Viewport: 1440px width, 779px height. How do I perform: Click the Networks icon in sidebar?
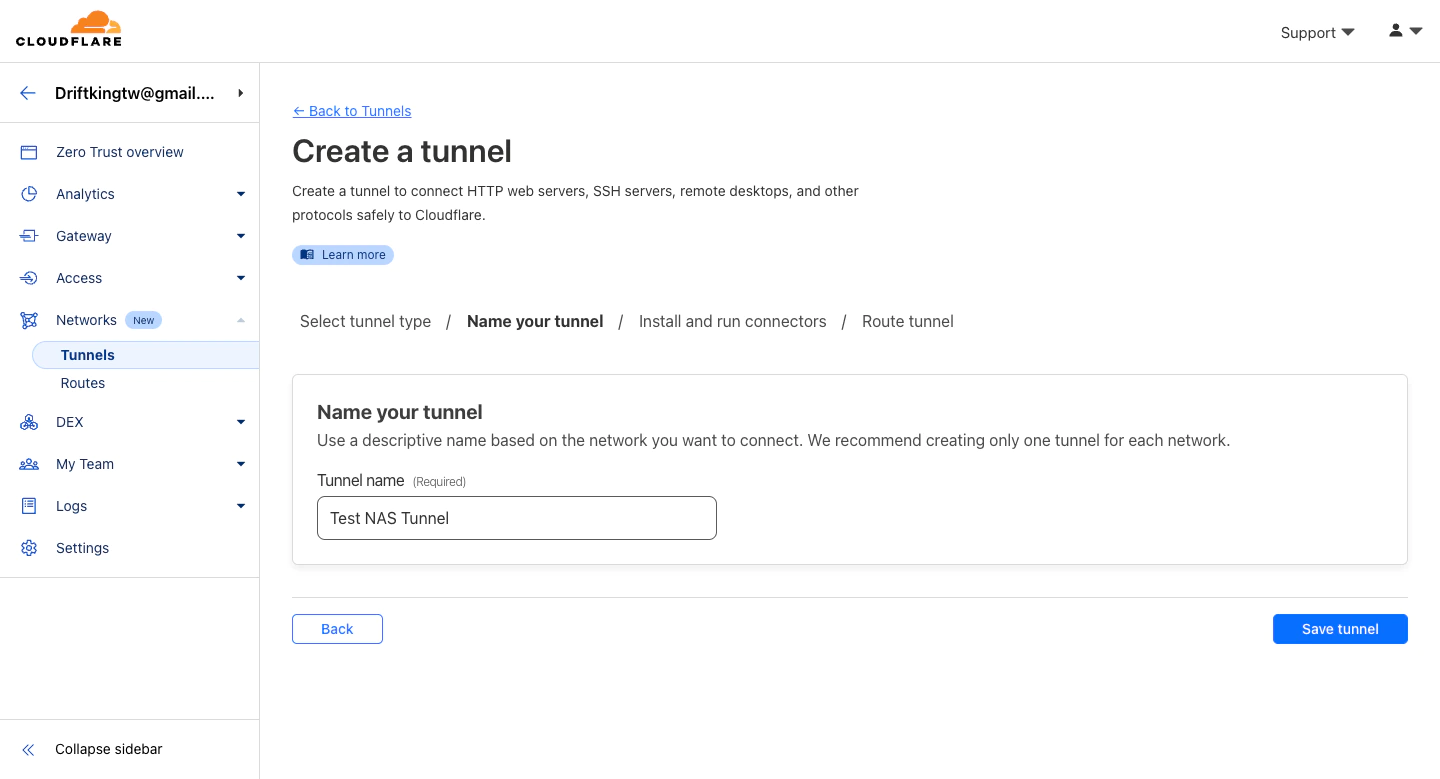29,320
